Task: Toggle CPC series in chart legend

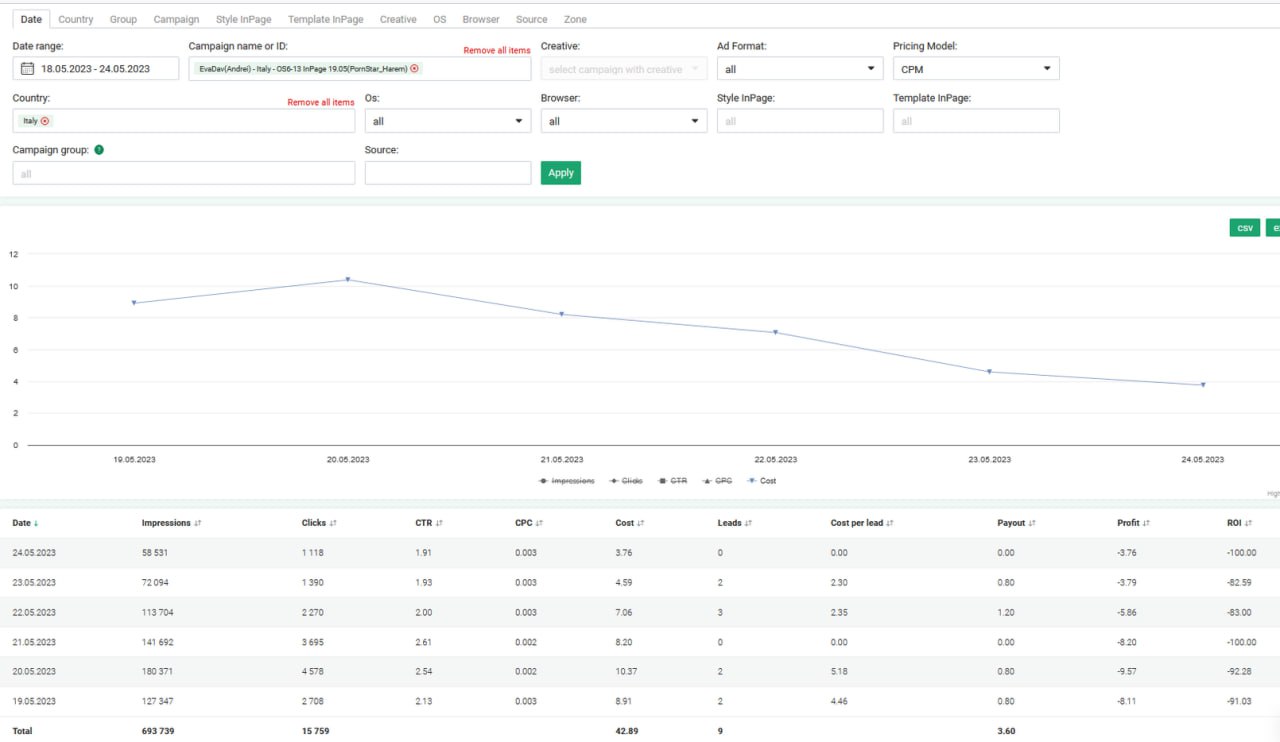Action: pyautogui.click(x=718, y=481)
